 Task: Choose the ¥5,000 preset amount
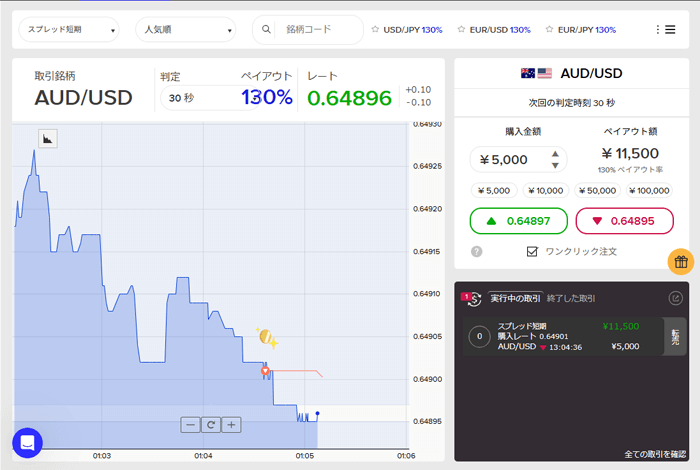494,191
